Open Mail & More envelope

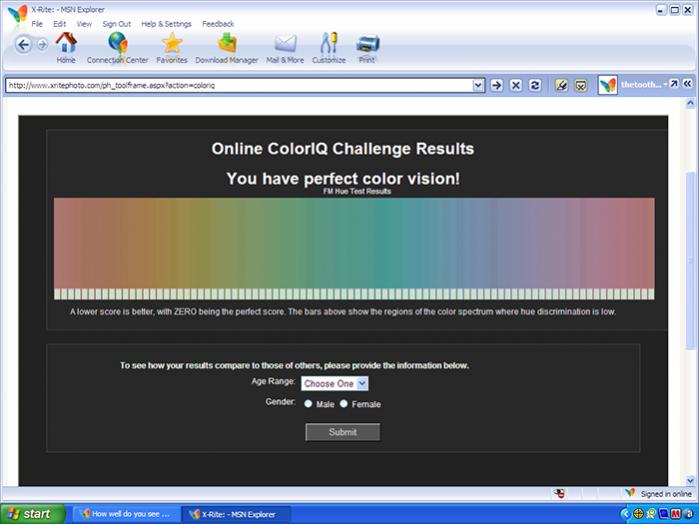click(x=285, y=48)
